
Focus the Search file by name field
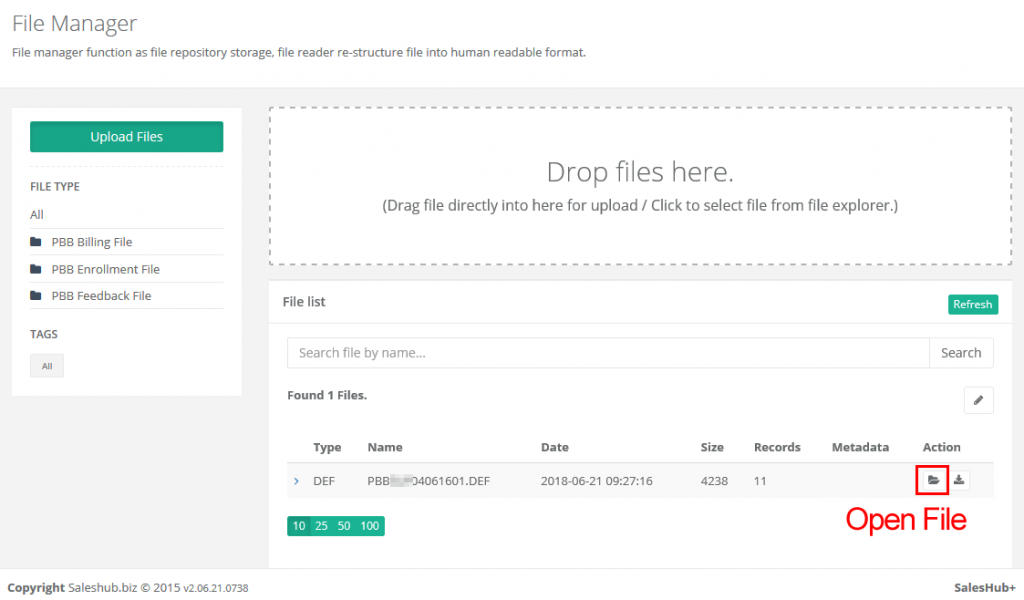(608, 353)
